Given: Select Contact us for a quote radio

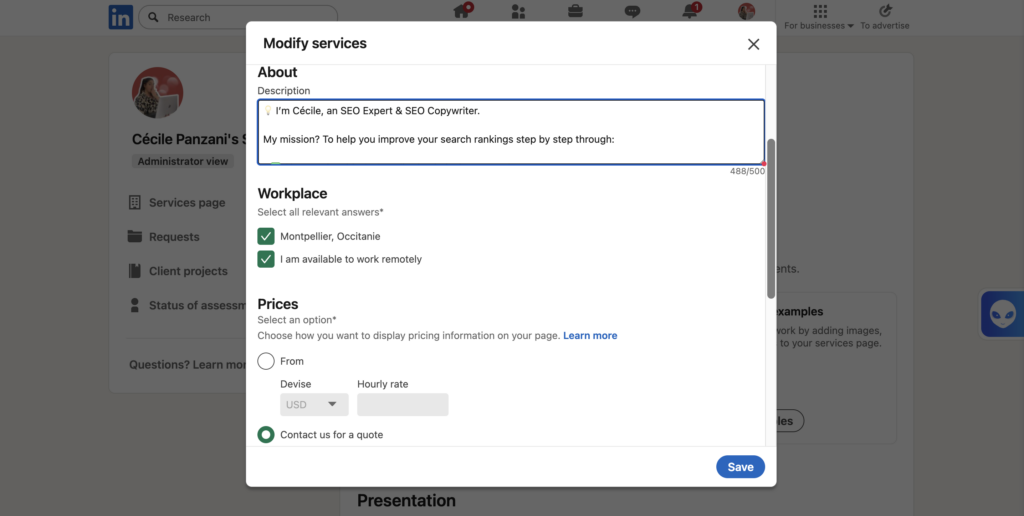Looking at the screenshot, I should click(266, 434).
